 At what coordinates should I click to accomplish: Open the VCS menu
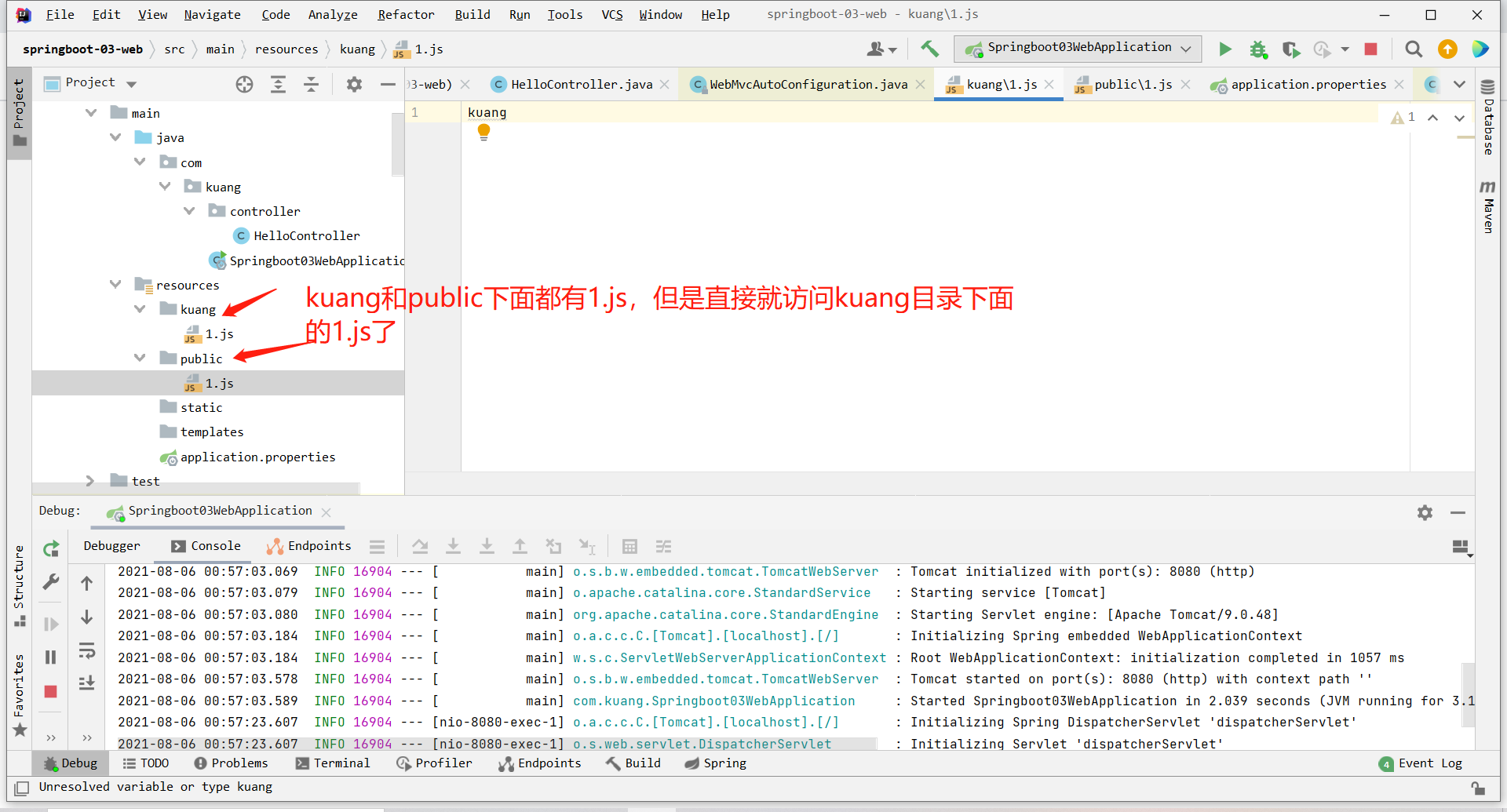pos(612,14)
